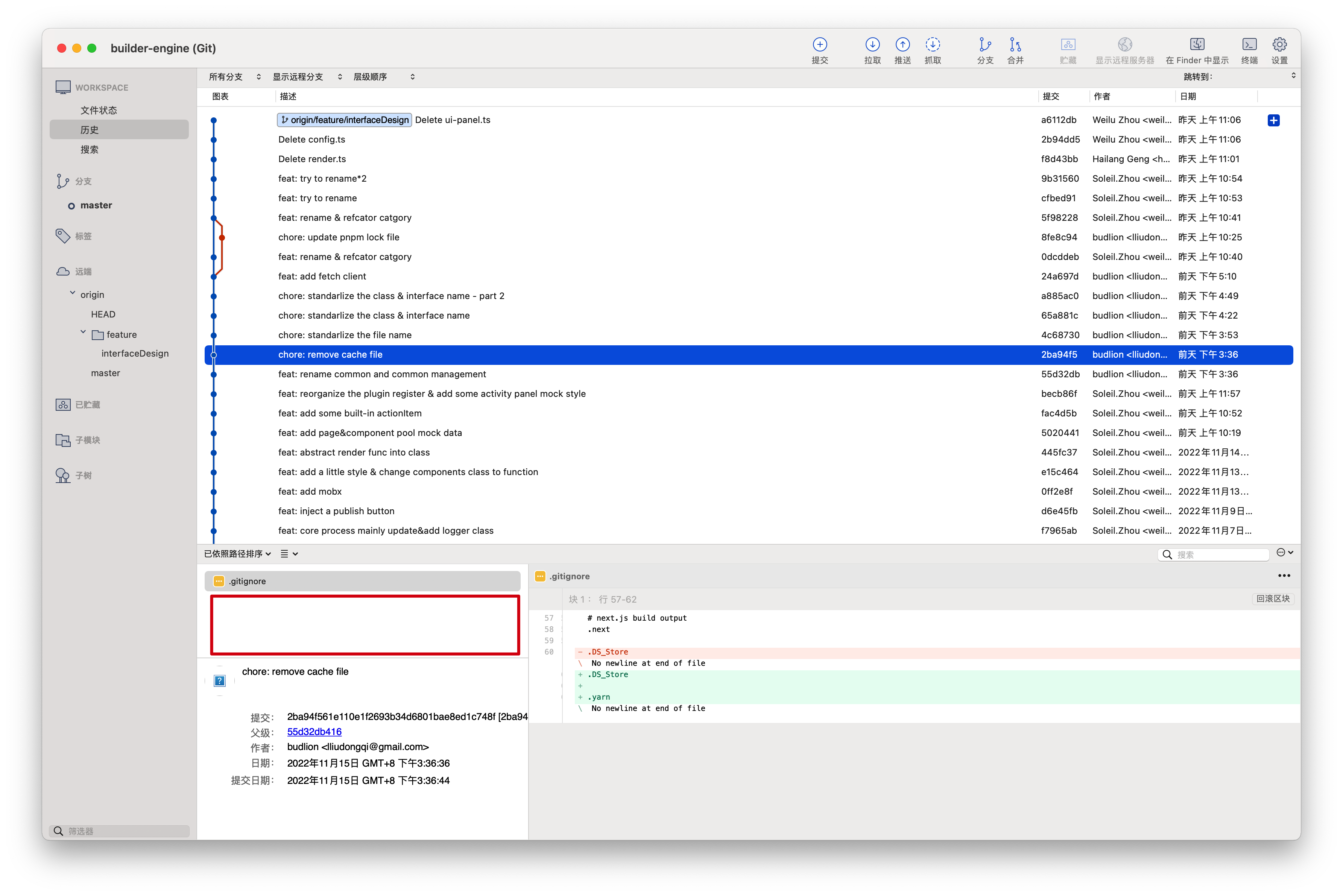
Task: Select 搜索 in the workspace sidebar
Action: [x=89, y=150]
